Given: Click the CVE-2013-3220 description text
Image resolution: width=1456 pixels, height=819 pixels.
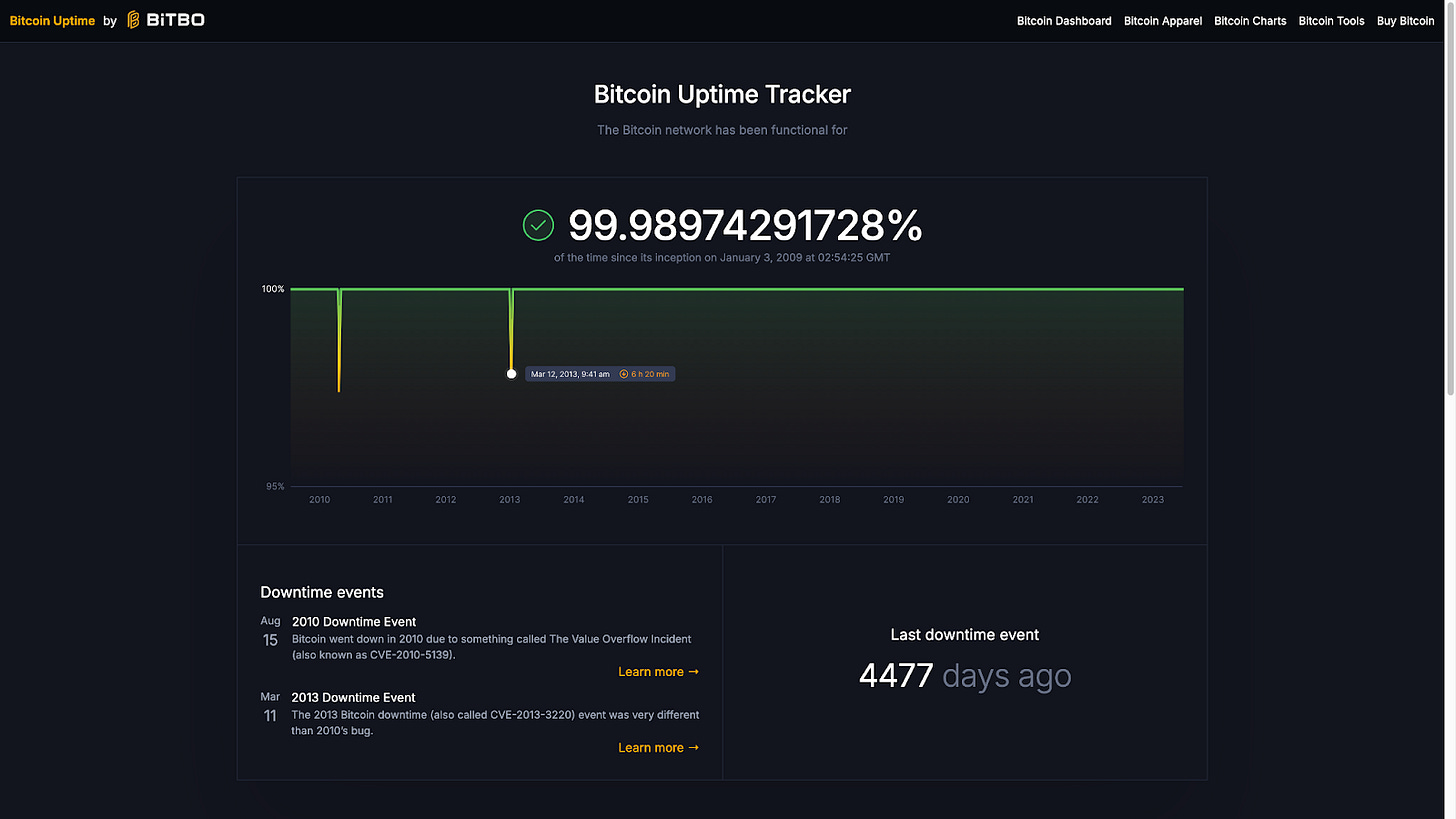Looking at the screenshot, I should coord(495,723).
